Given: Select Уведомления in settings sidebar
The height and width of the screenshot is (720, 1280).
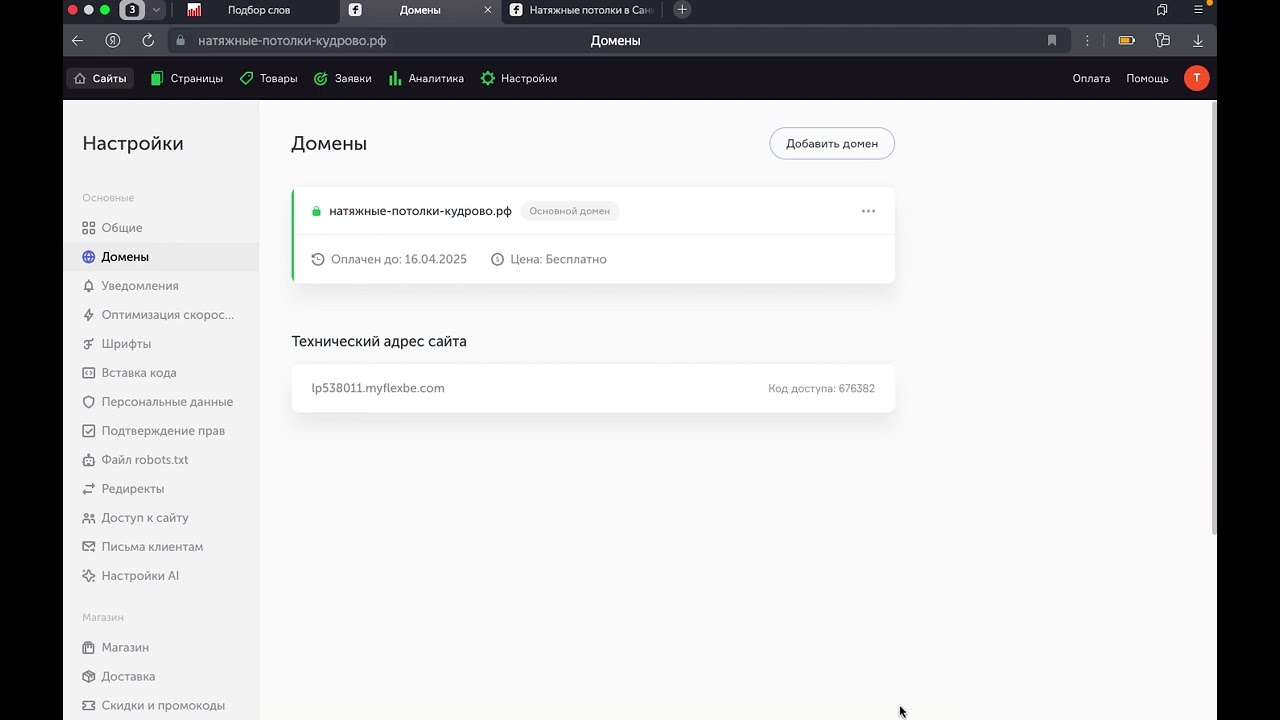Looking at the screenshot, I should (139, 286).
